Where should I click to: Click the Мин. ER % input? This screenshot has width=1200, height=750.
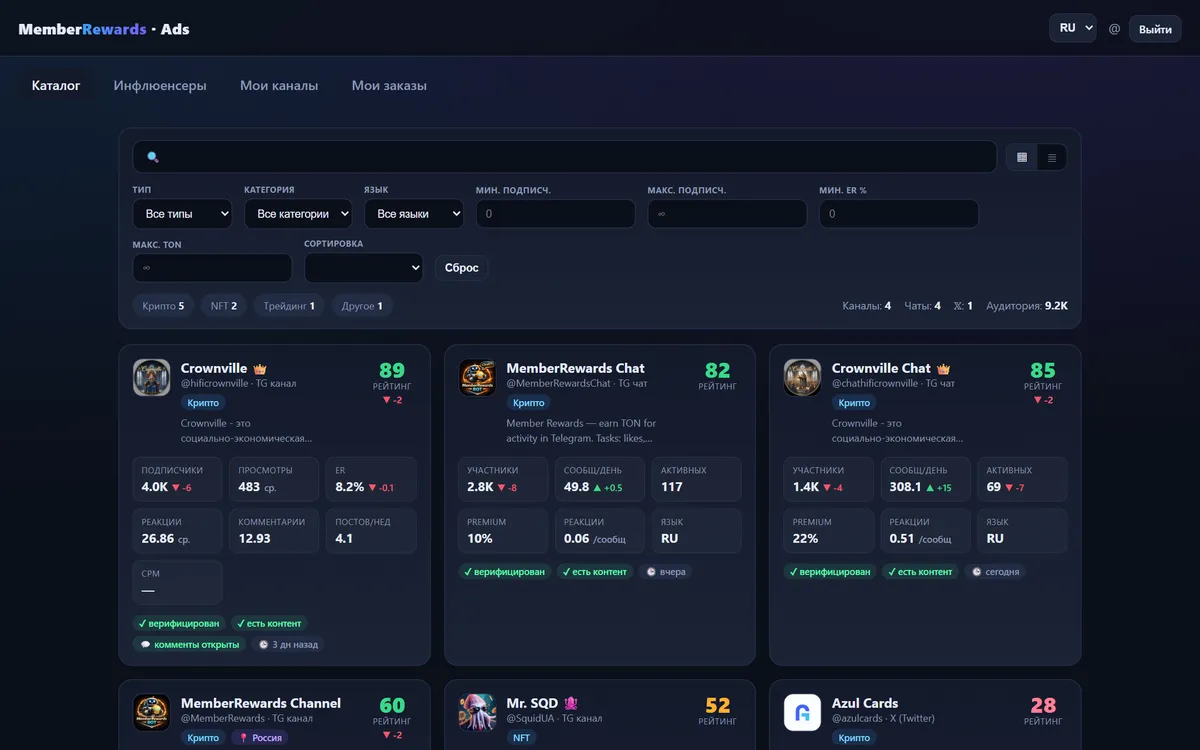(x=899, y=214)
